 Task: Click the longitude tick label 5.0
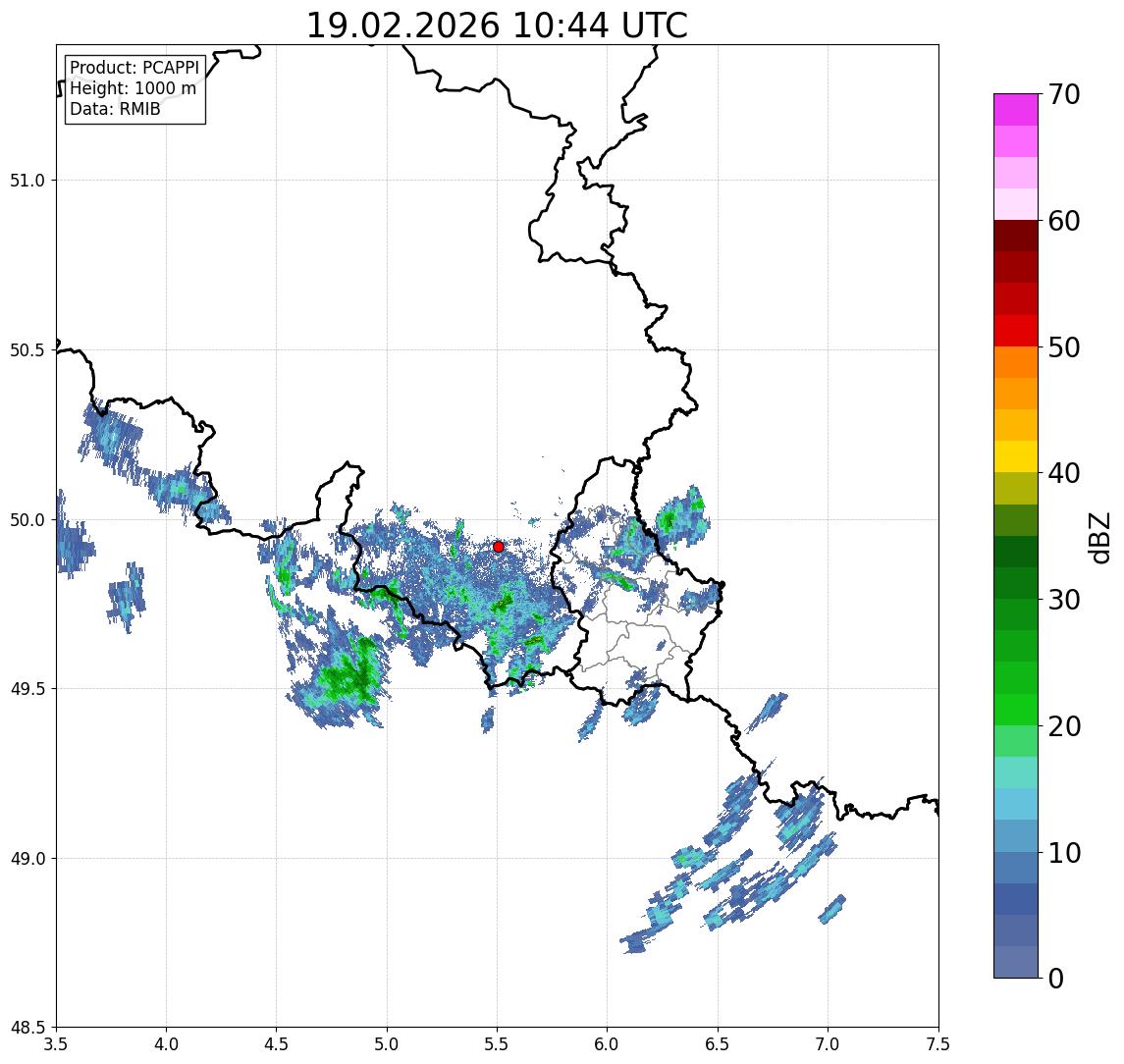click(387, 1044)
